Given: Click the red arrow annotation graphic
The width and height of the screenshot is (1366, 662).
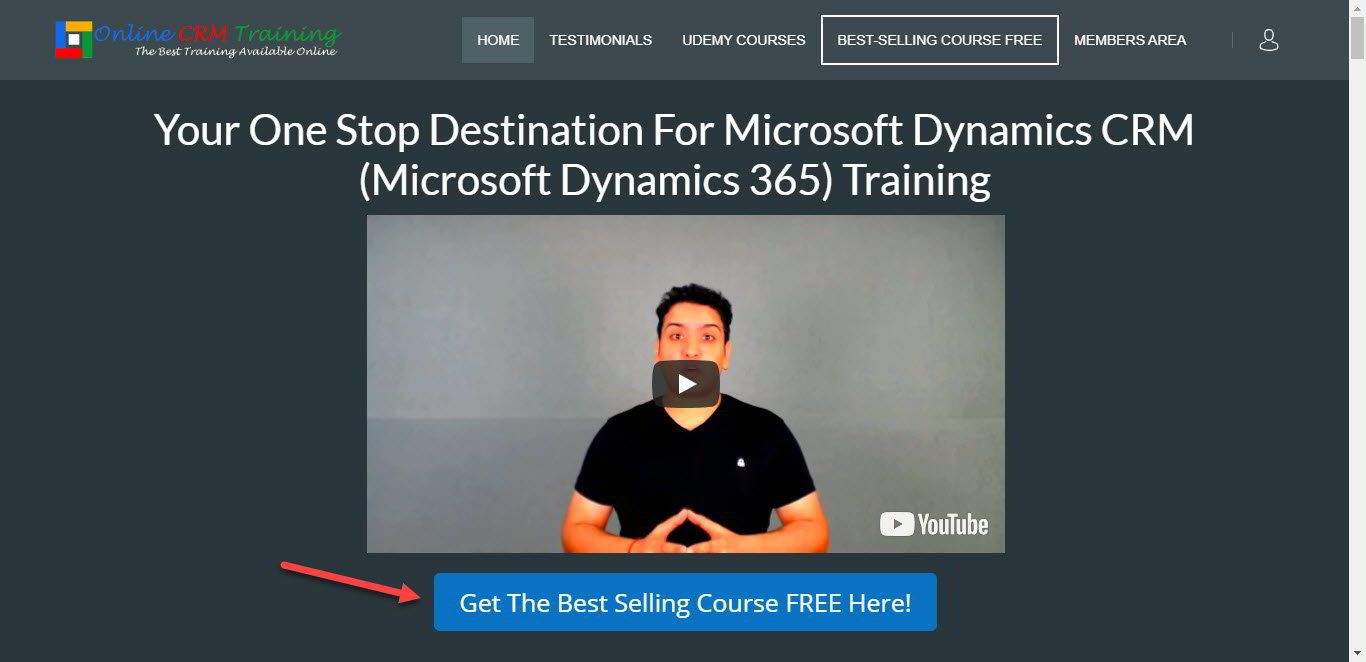Looking at the screenshot, I should click(x=351, y=582).
